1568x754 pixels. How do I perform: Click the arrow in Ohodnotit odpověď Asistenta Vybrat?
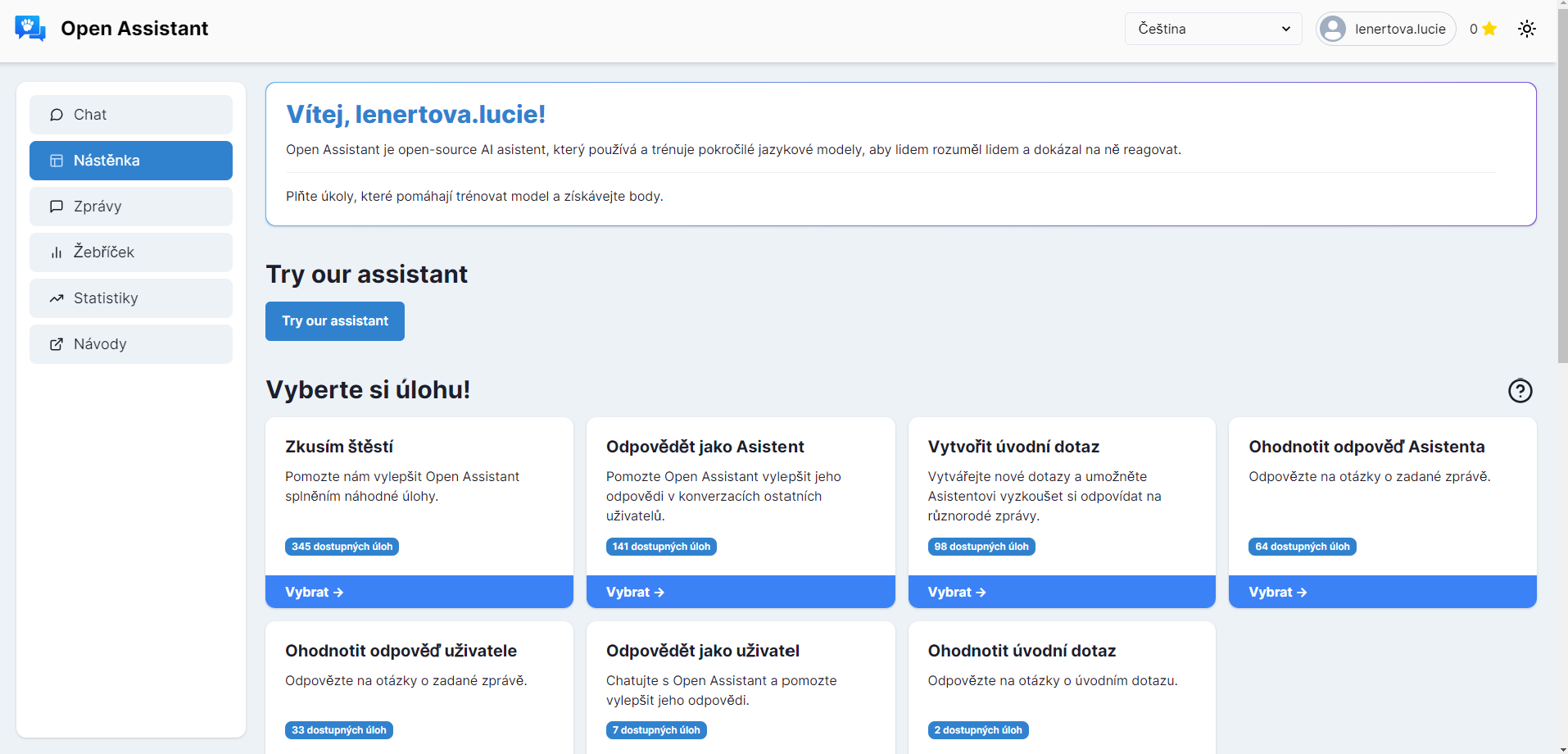(1302, 592)
